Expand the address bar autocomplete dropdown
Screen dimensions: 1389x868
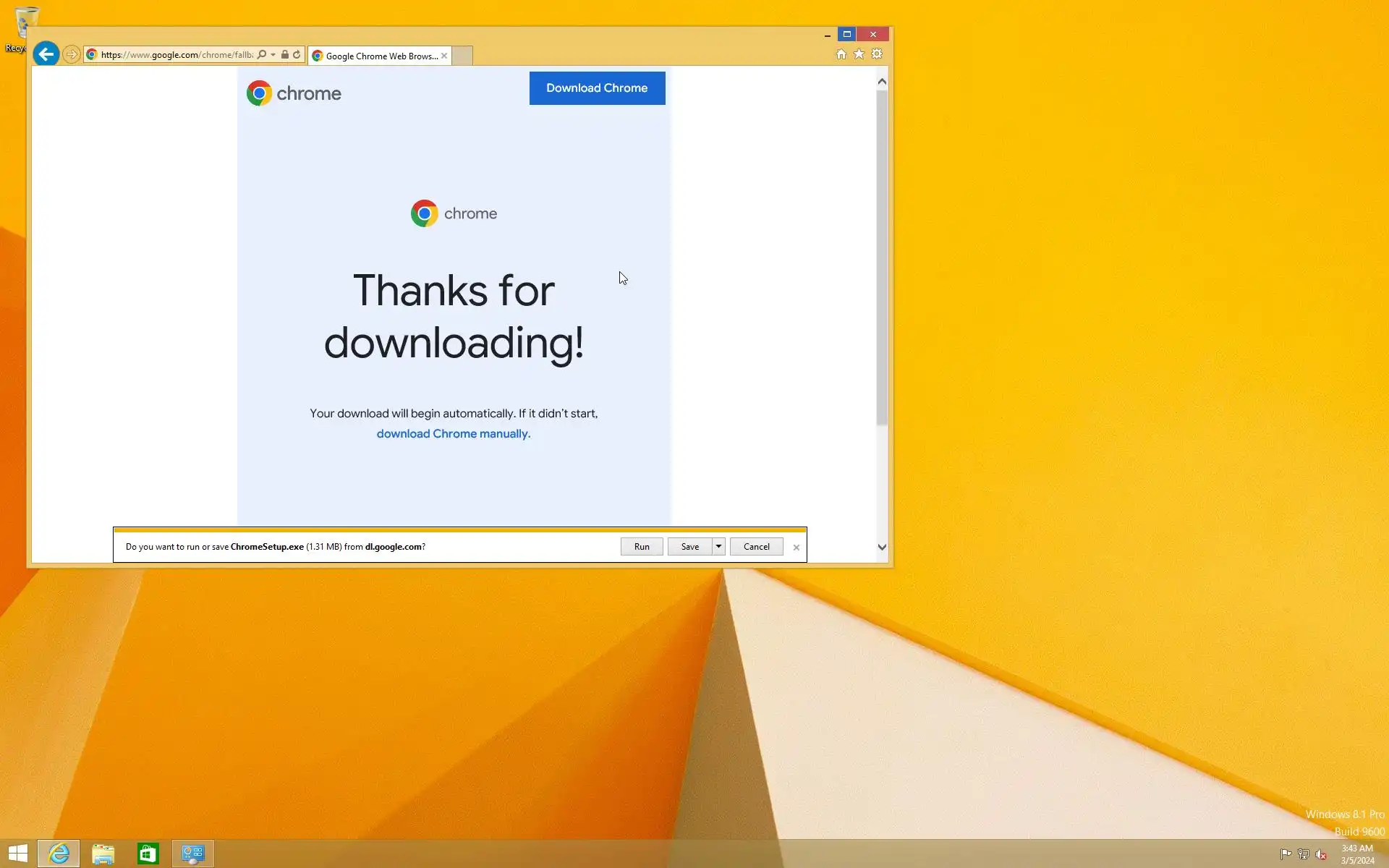pos(273,55)
